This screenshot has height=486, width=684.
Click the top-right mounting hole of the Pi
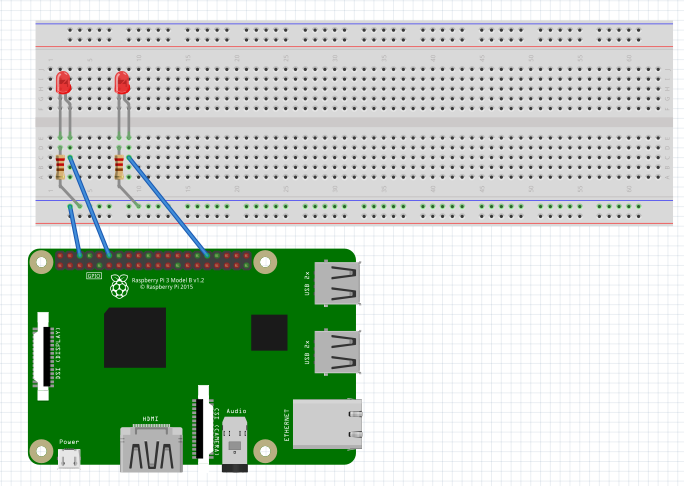[x=265, y=262]
